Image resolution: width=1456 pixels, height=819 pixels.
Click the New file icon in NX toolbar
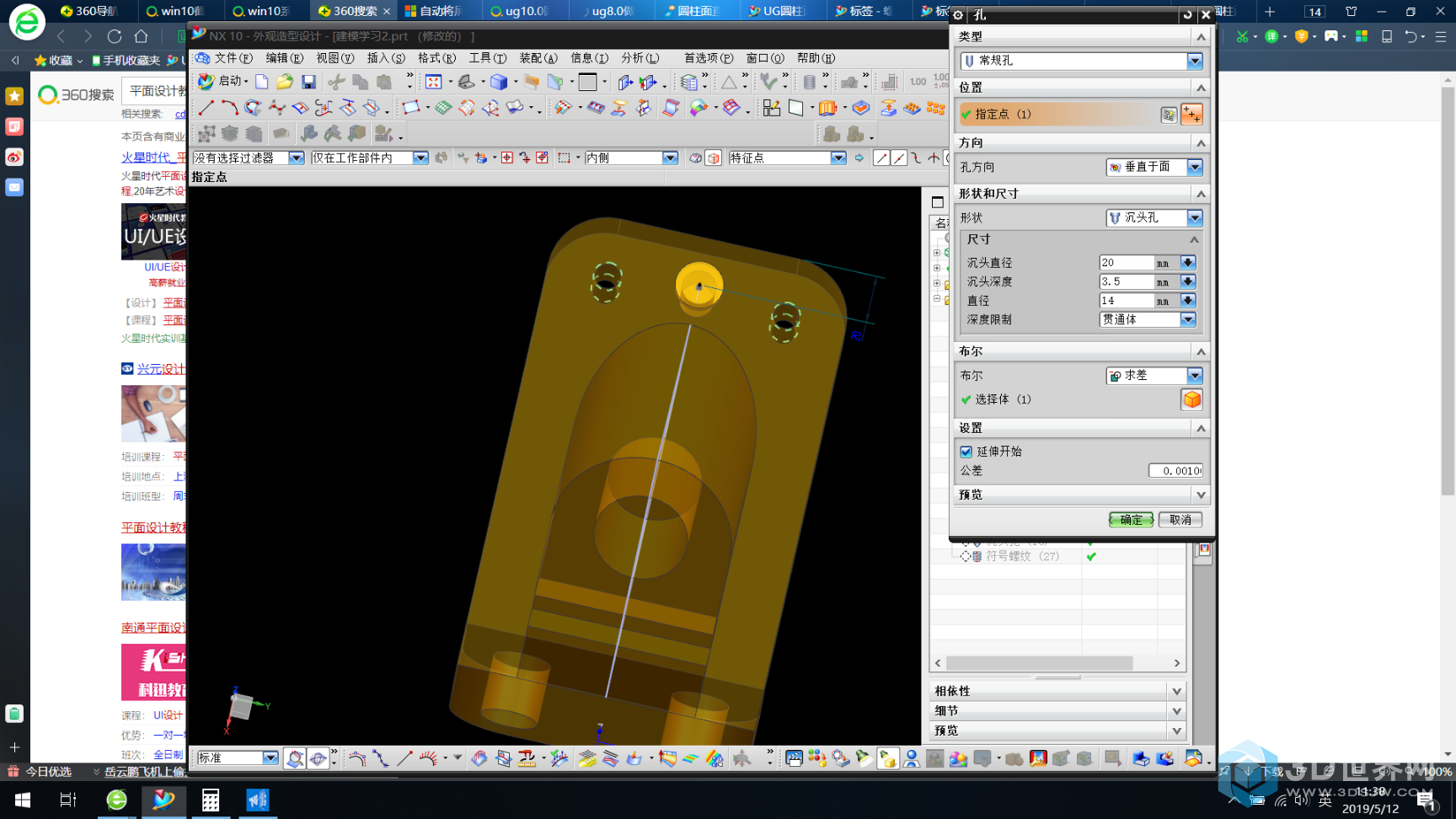(x=262, y=82)
